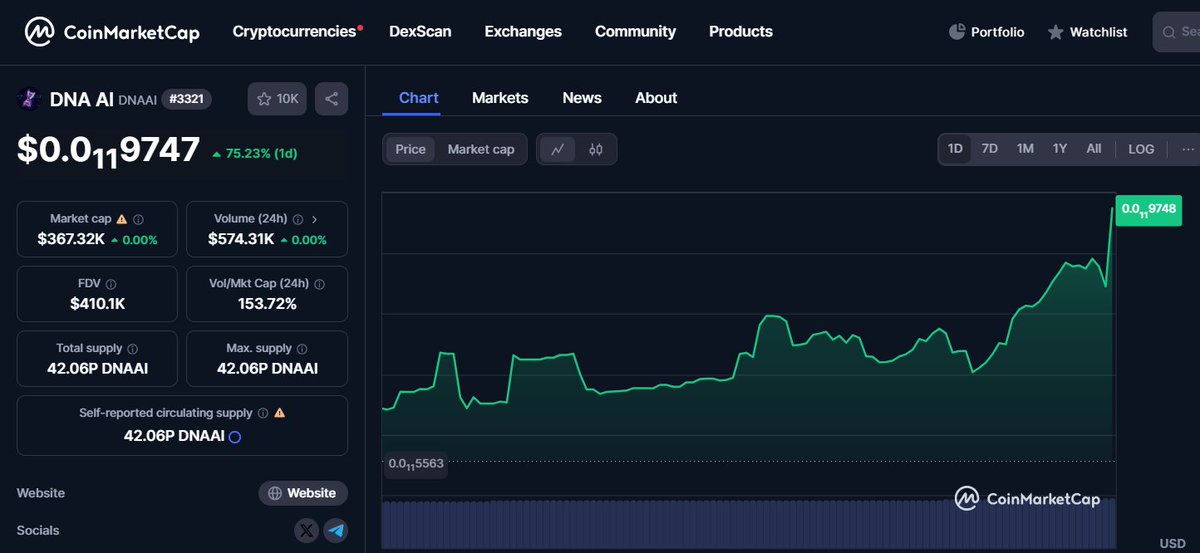Screen dimensions: 1200x553
Task: Toggle LOG scale on chart
Action: [x=1141, y=149]
